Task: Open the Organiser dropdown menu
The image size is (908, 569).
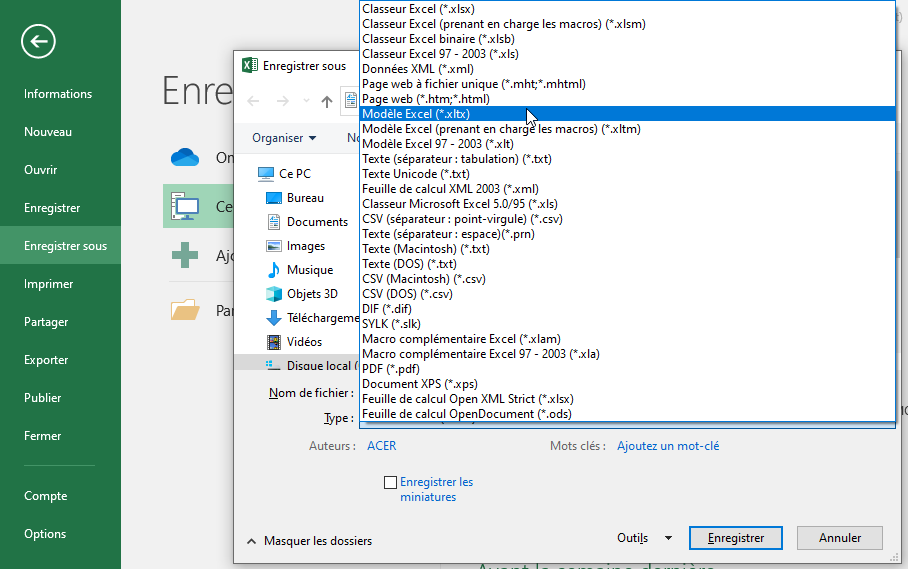Action: coord(284,138)
